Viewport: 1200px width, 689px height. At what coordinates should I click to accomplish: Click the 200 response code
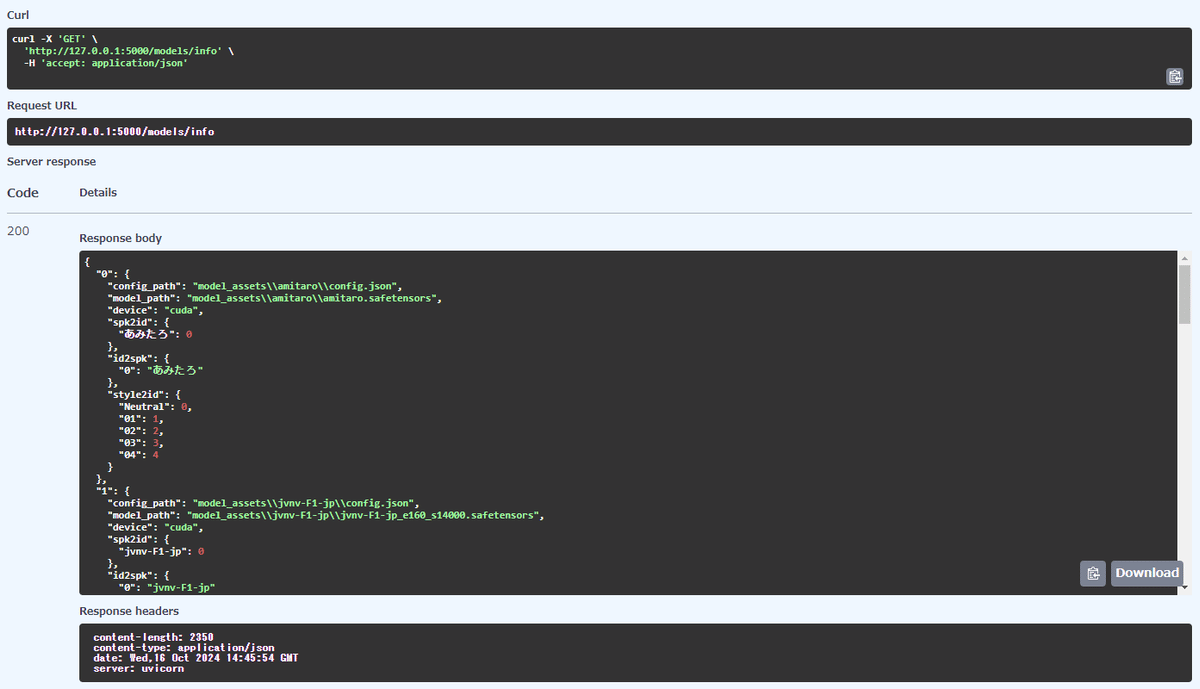click(x=18, y=231)
